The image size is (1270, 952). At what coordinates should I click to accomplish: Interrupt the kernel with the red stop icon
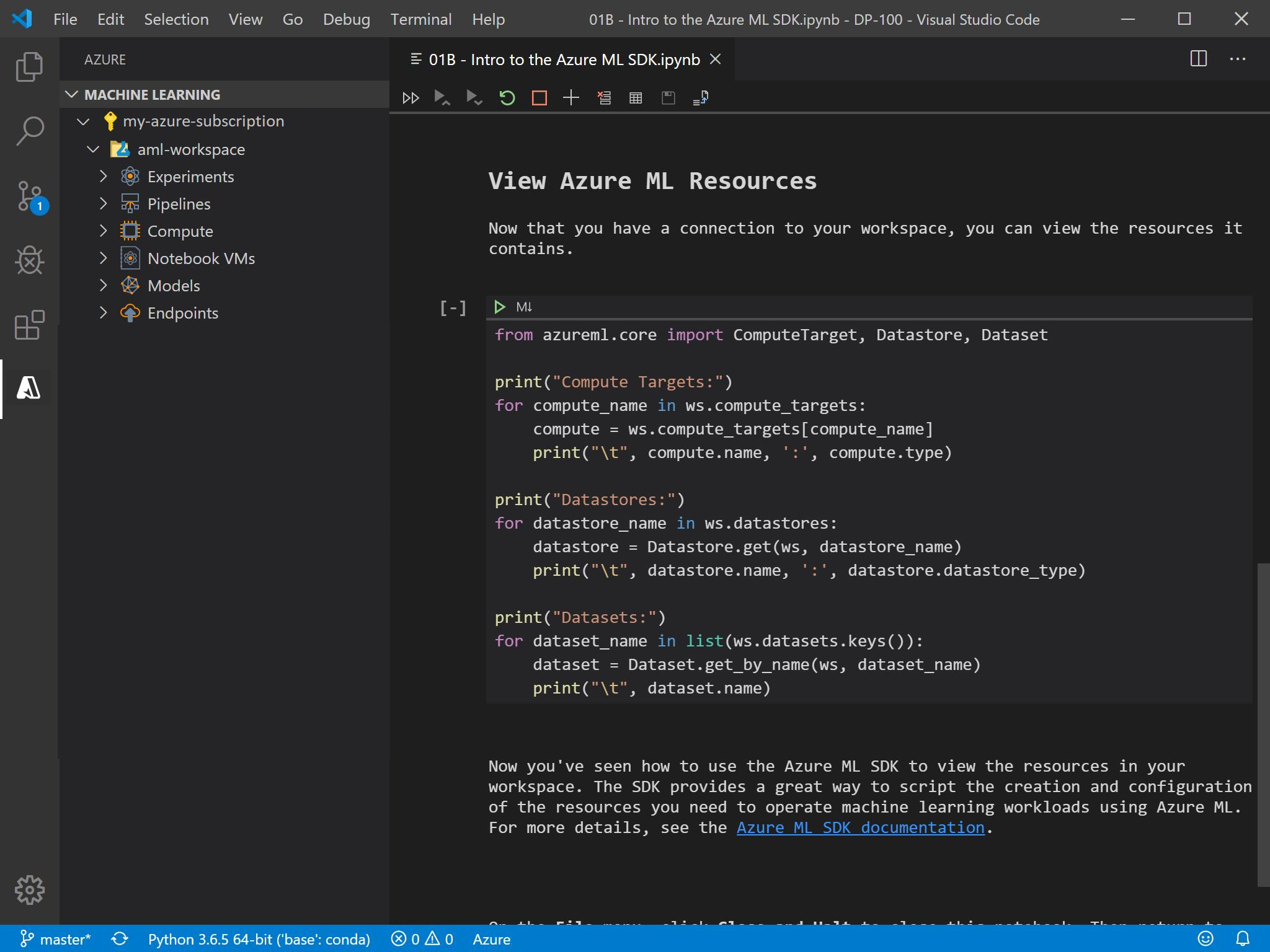[x=539, y=98]
